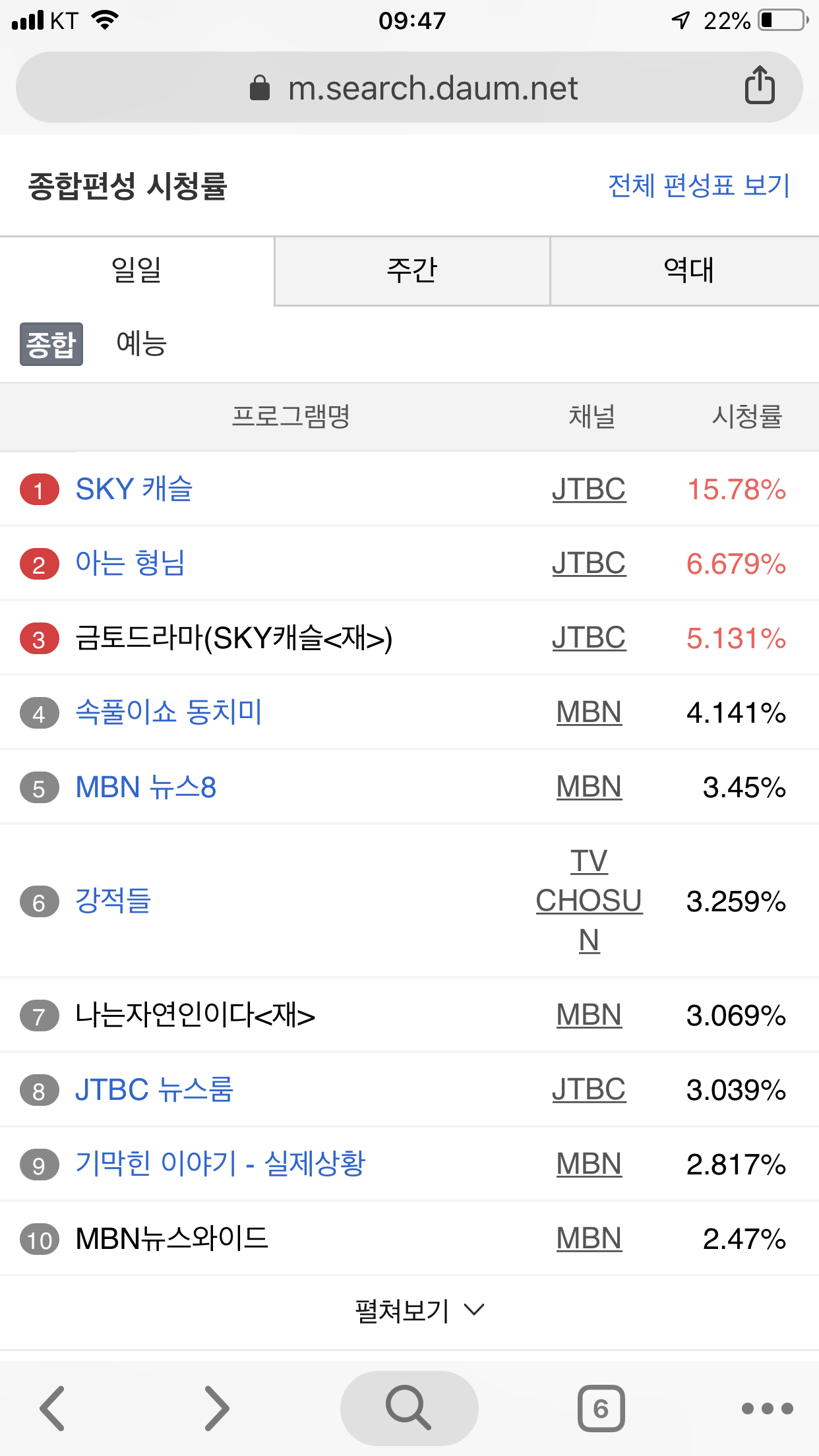Select the 종합 category filter
Viewport: 819px width, 1456px height.
[x=51, y=344]
